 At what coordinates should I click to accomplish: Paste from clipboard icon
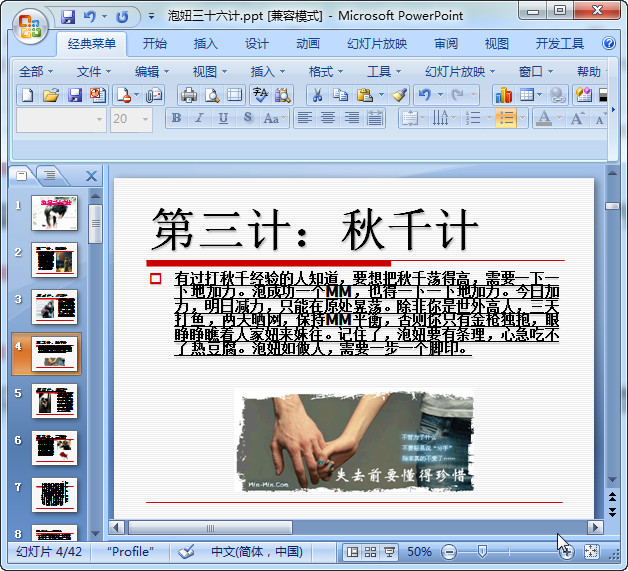tap(364, 95)
